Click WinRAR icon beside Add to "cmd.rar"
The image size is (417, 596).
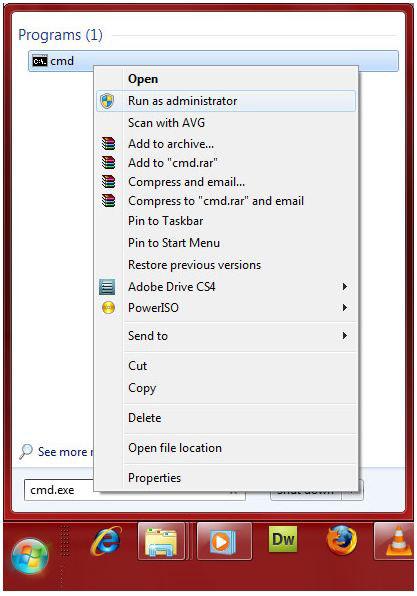108,163
